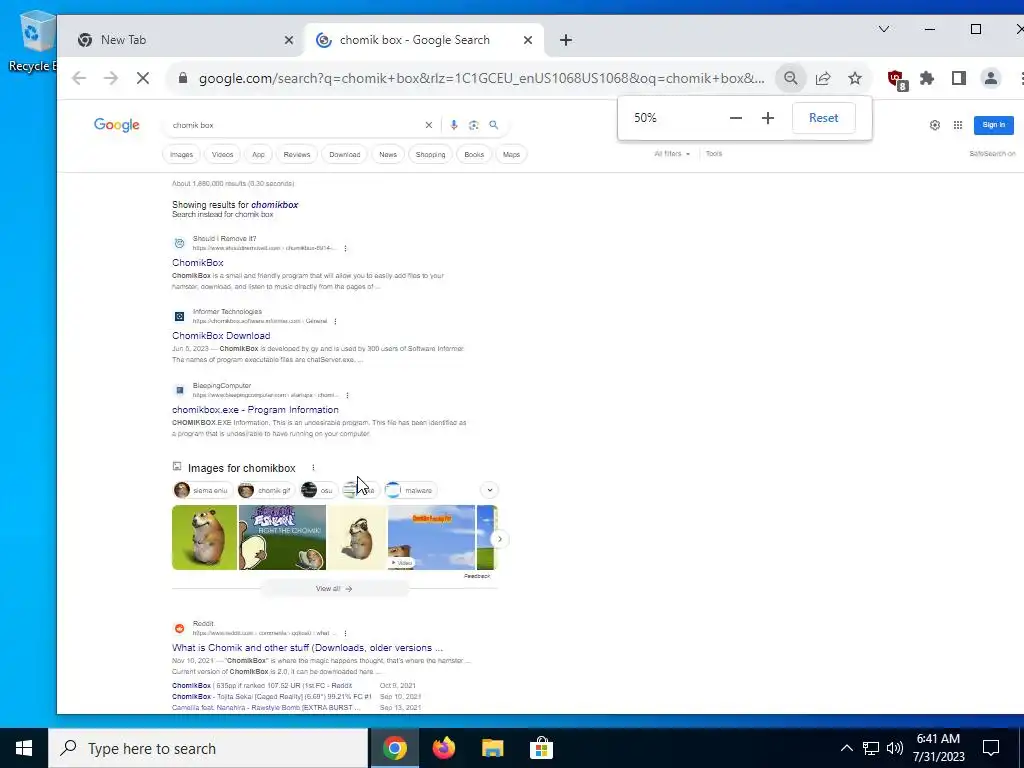Viewport: 1024px width, 768px height.
Task: Open ChomikBox Download result
Action: (221, 336)
